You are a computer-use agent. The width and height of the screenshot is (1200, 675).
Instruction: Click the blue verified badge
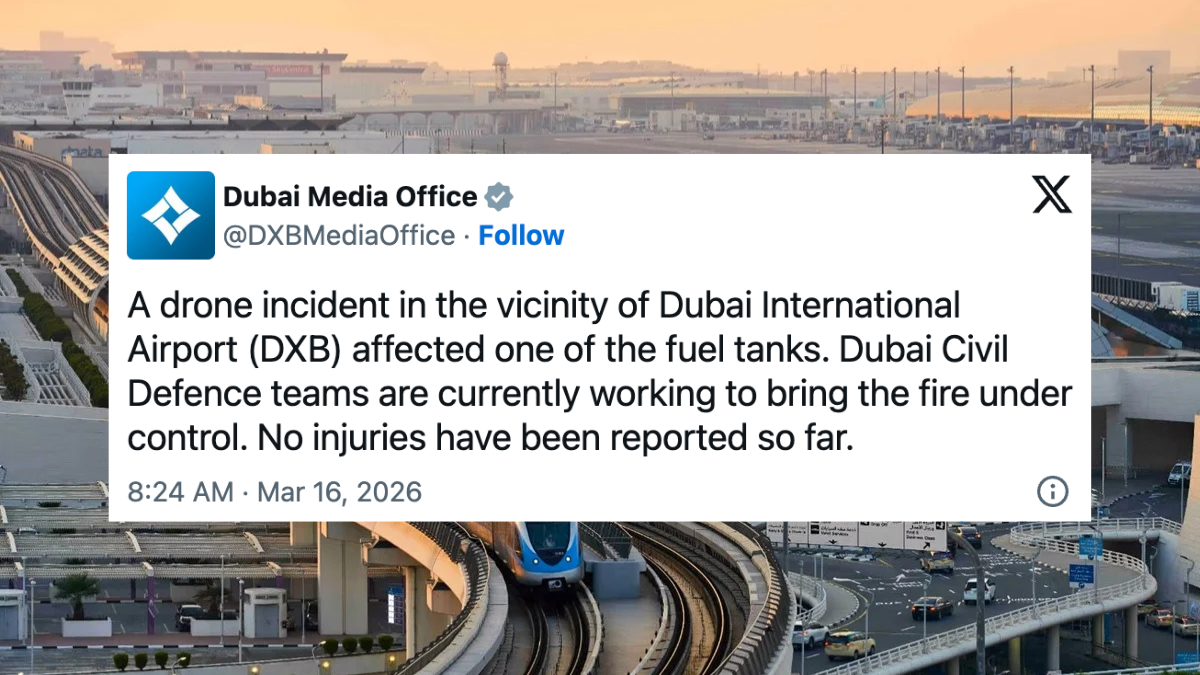click(499, 197)
